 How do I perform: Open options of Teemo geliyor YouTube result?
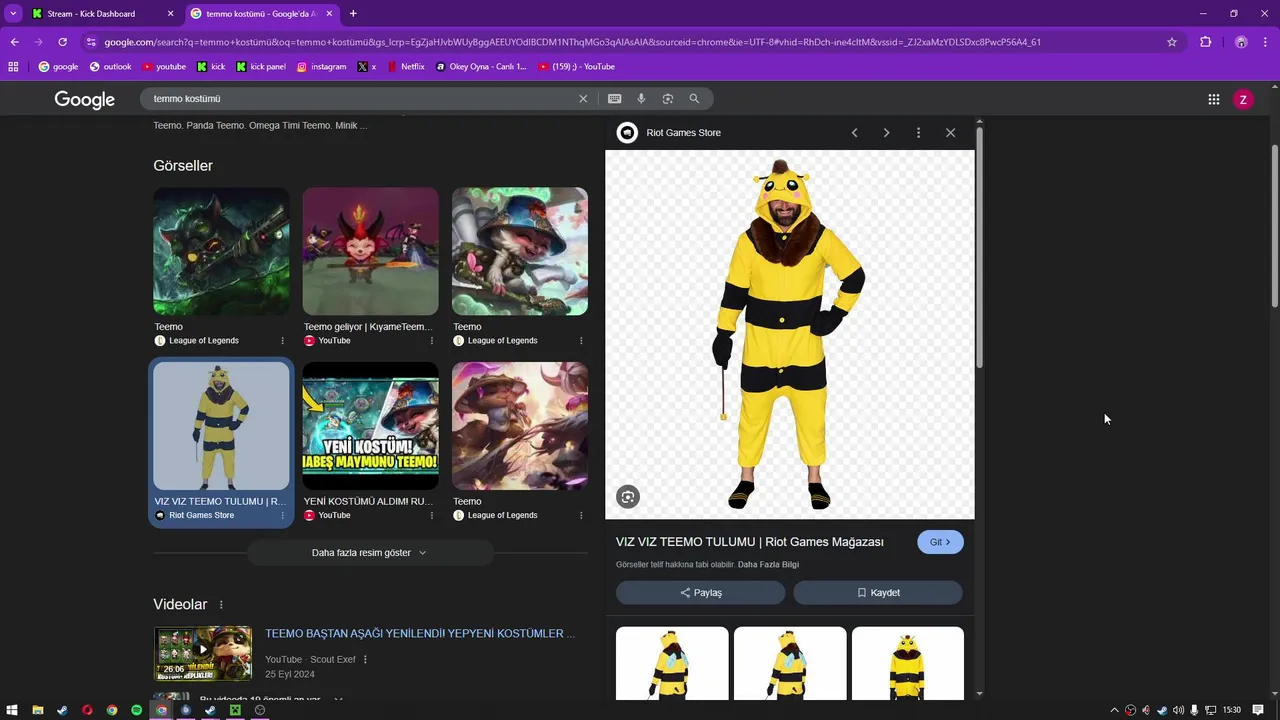(432, 341)
